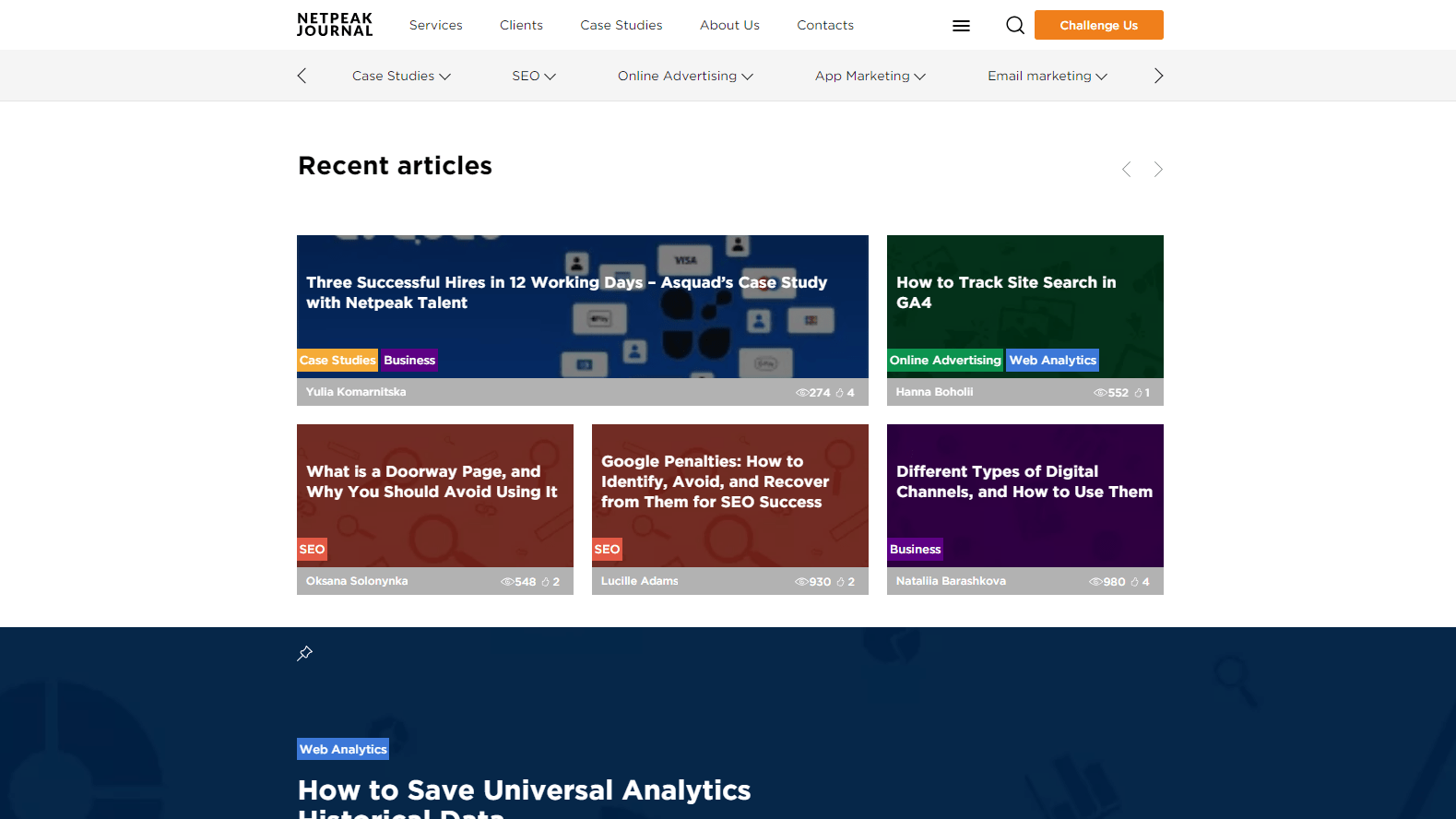This screenshot has width=1456, height=819.
Task: Click views eye icon on Doorway Page article
Action: 506,582
